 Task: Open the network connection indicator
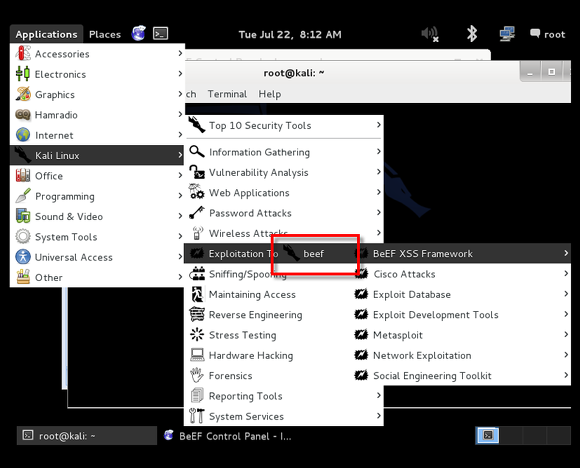tap(507, 34)
